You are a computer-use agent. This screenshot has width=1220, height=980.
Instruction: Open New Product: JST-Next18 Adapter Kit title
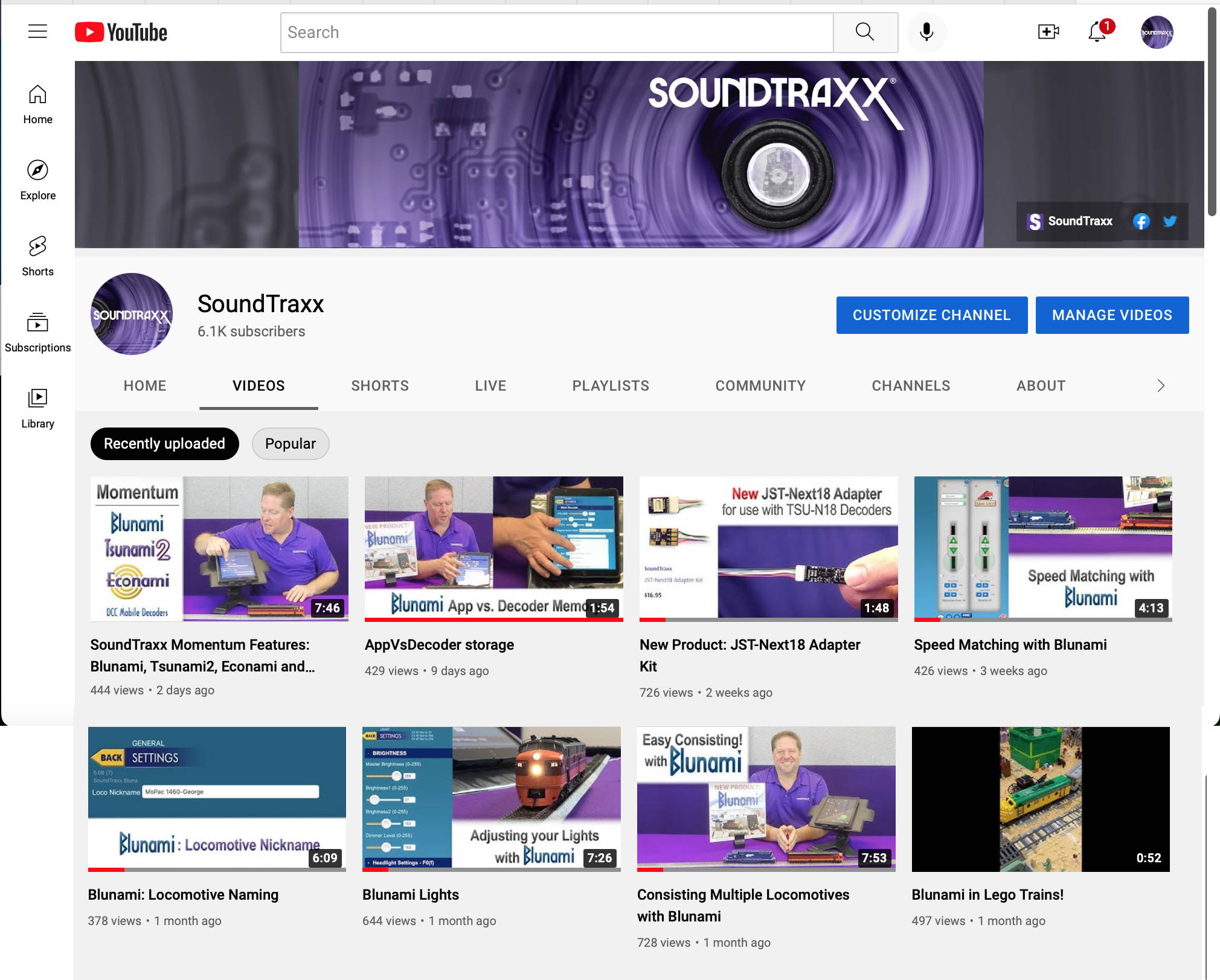(x=750, y=656)
